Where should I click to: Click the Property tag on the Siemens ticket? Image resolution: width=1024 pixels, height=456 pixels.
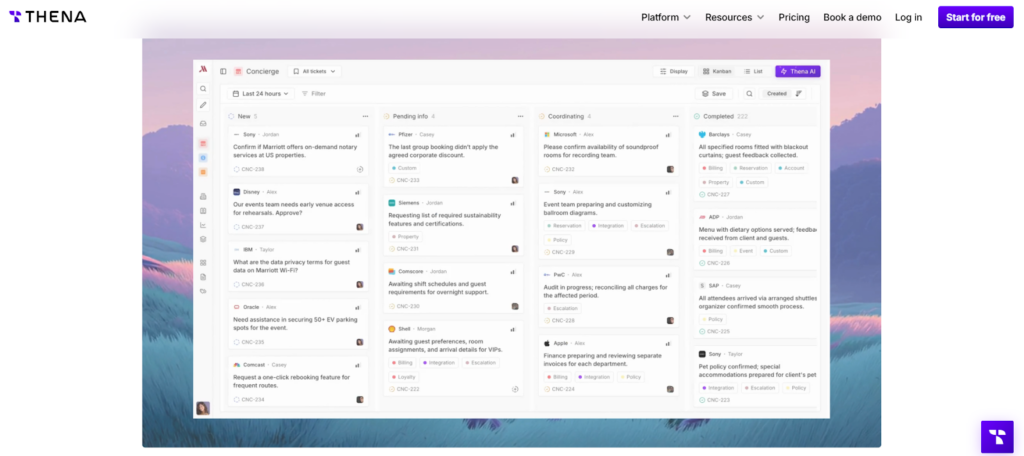click(405, 236)
